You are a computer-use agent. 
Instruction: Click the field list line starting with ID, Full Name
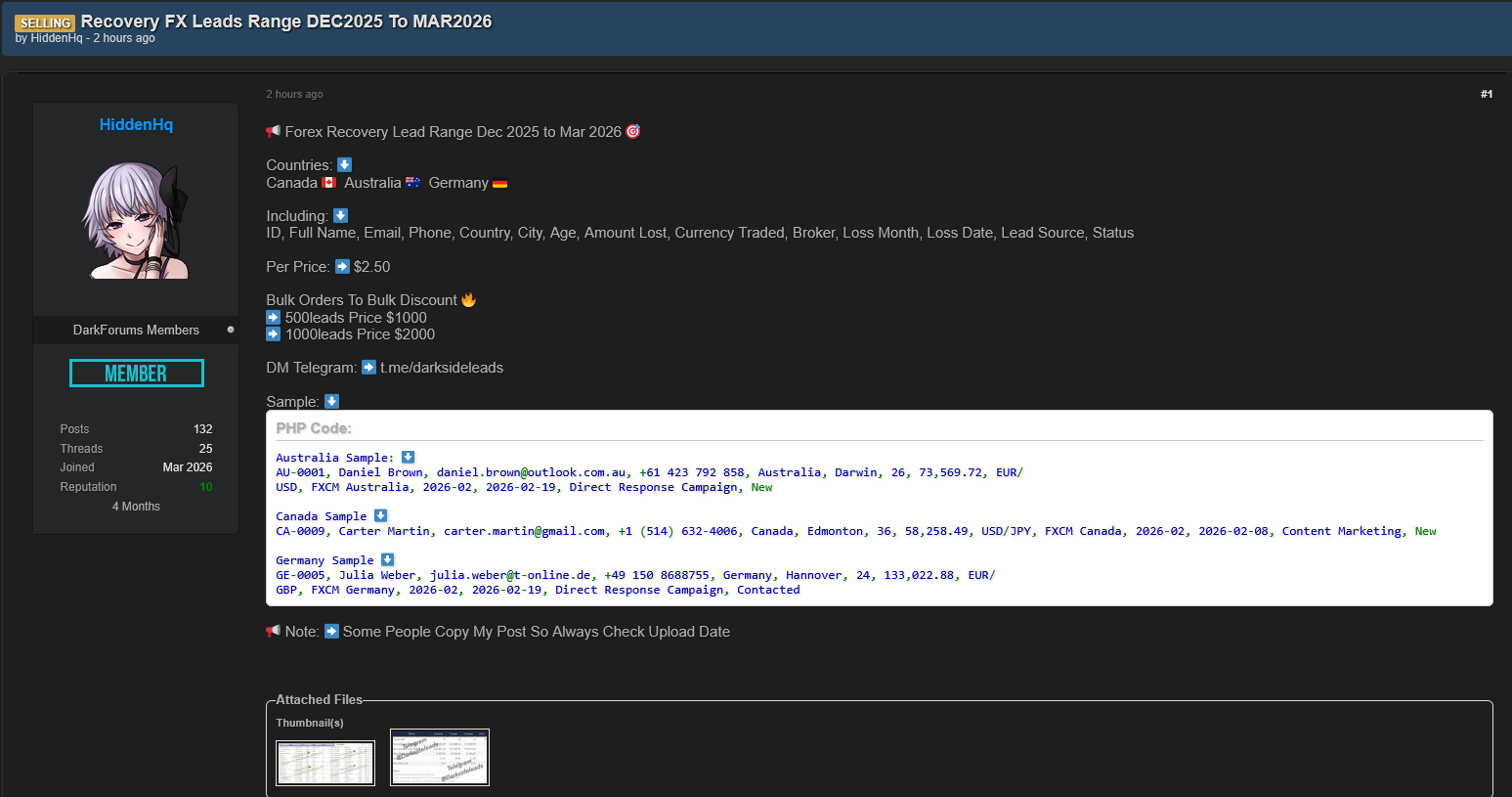coord(700,233)
